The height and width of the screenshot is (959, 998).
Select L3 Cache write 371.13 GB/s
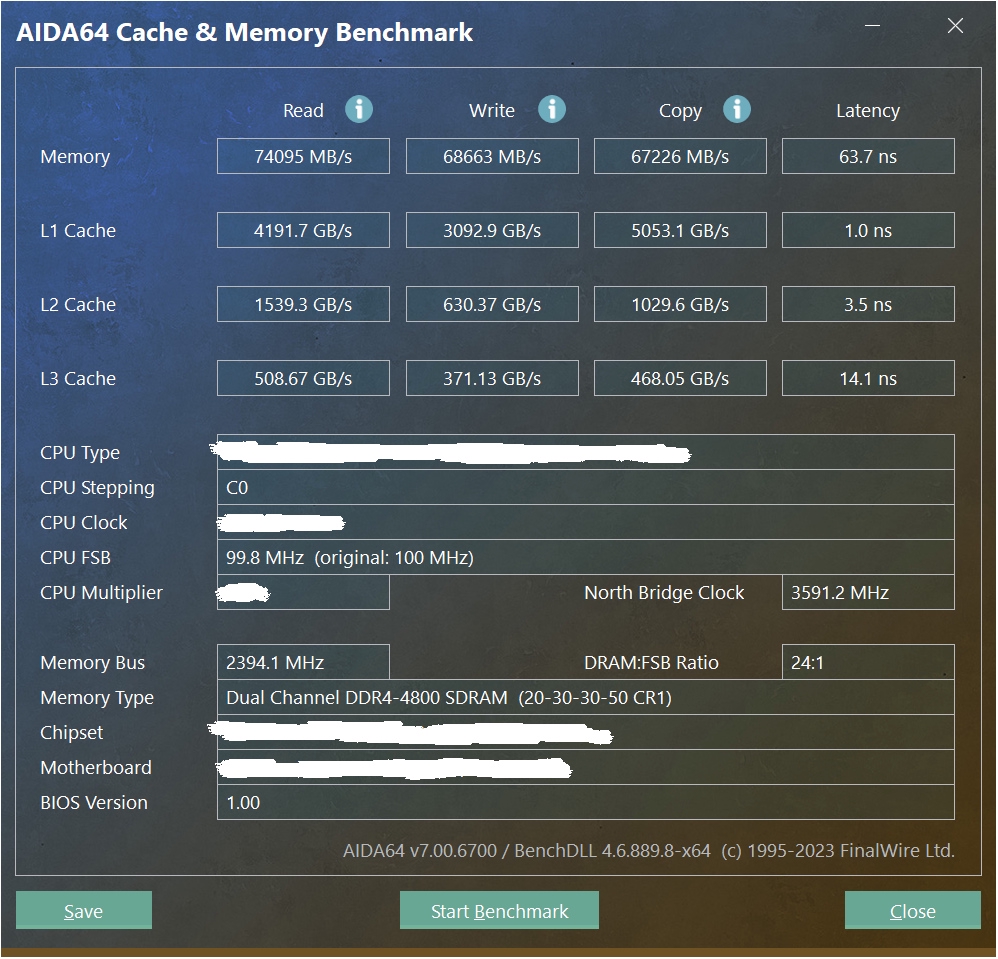pyautogui.click(x=493, y=378)
